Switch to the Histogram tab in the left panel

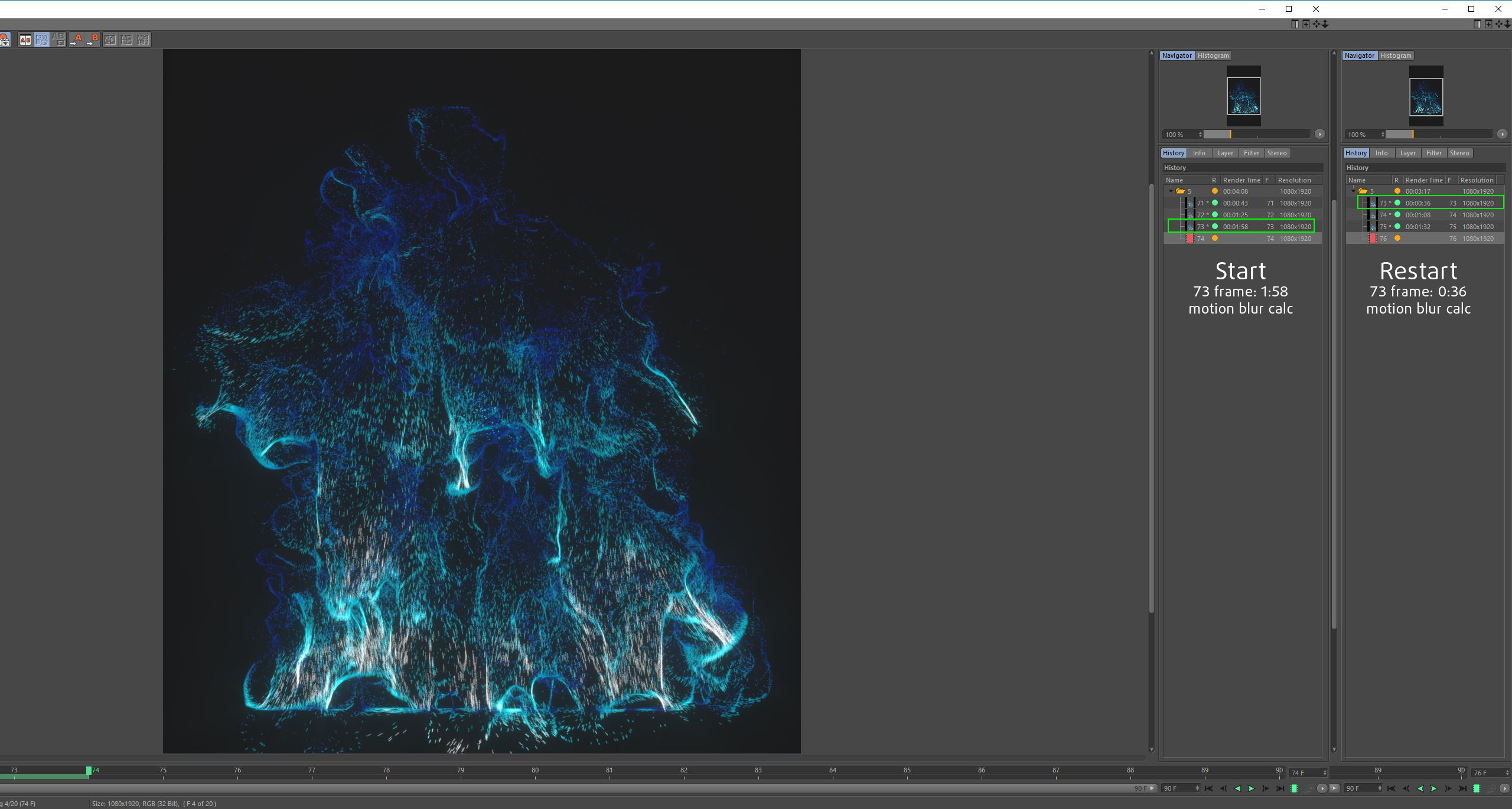1213,56
